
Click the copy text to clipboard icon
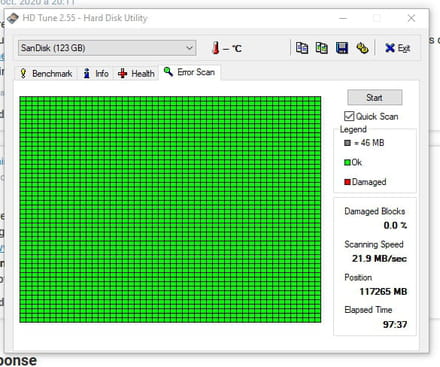click(302, 48)
